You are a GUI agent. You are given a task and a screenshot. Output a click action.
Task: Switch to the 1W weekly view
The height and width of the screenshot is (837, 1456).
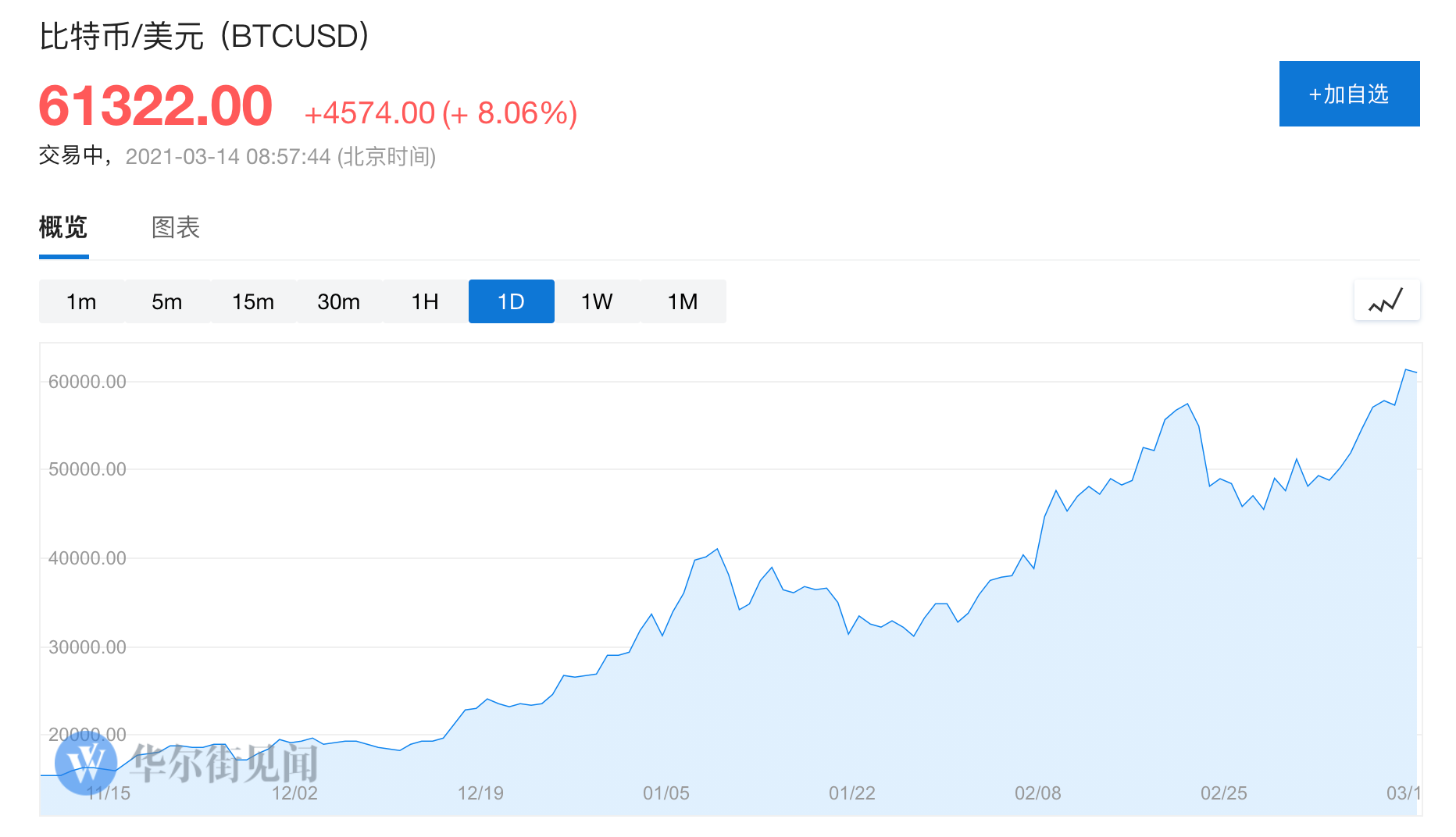(597, 301)
